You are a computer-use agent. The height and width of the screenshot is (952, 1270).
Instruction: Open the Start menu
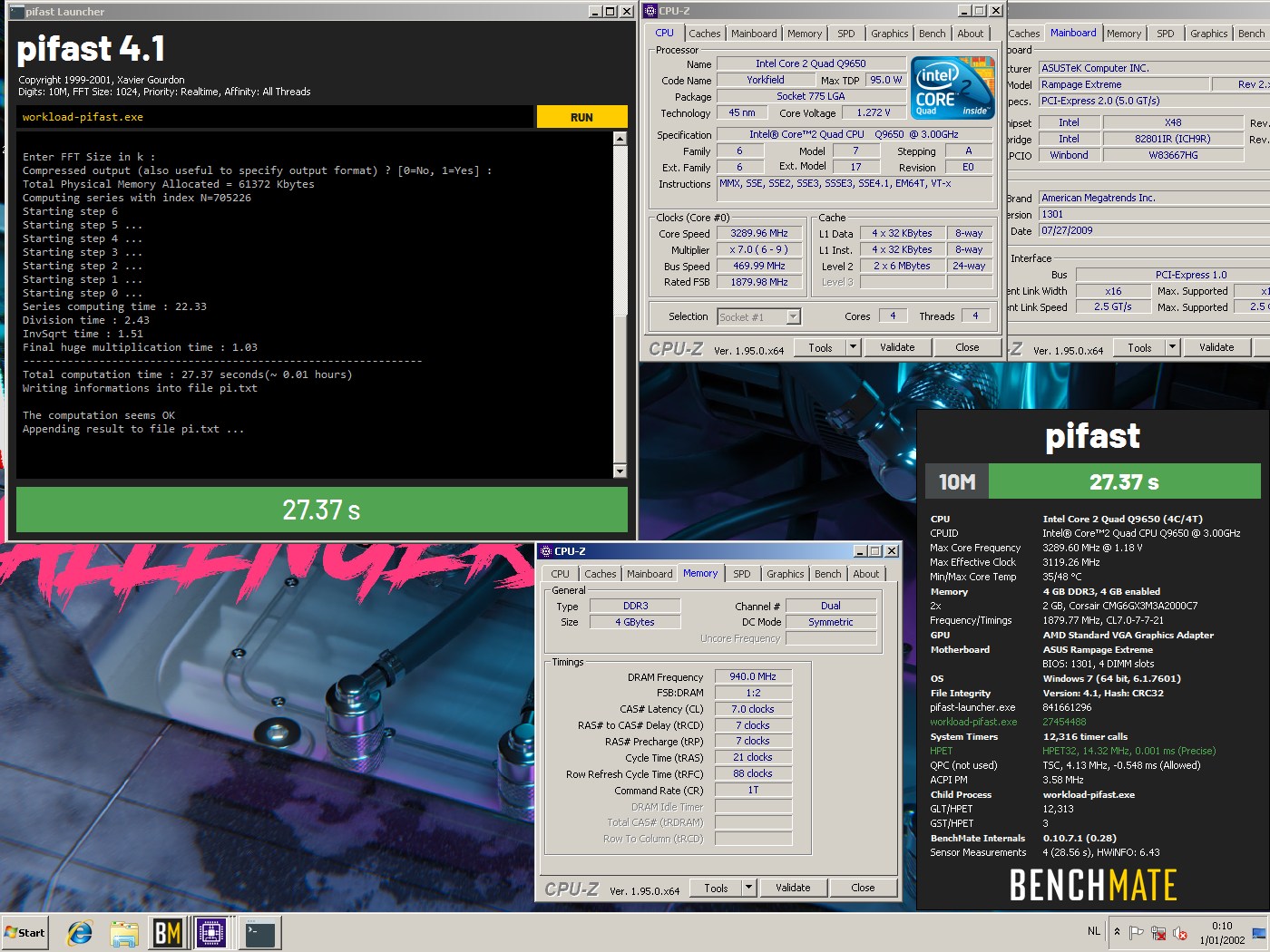pyautogui.click(x=24, y=933)
